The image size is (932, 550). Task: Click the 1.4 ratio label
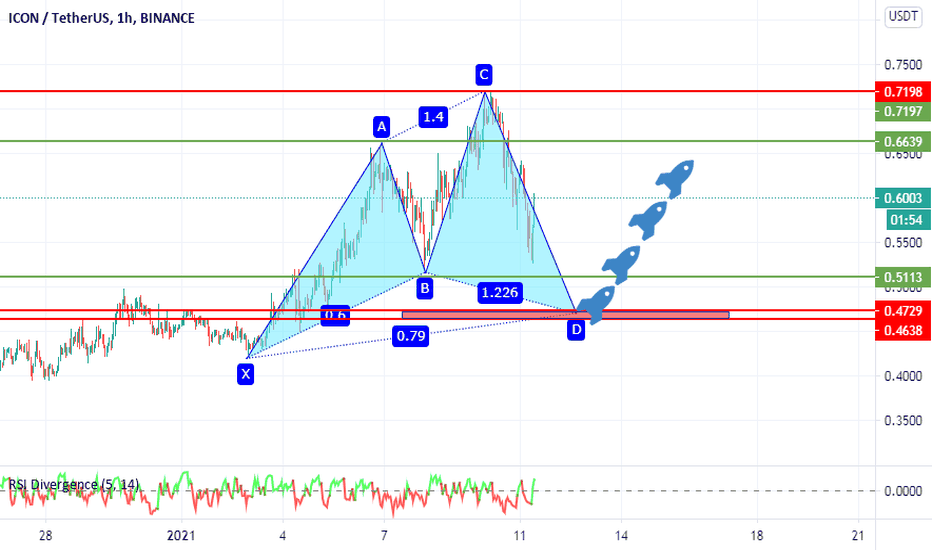[x=433, y=117]
